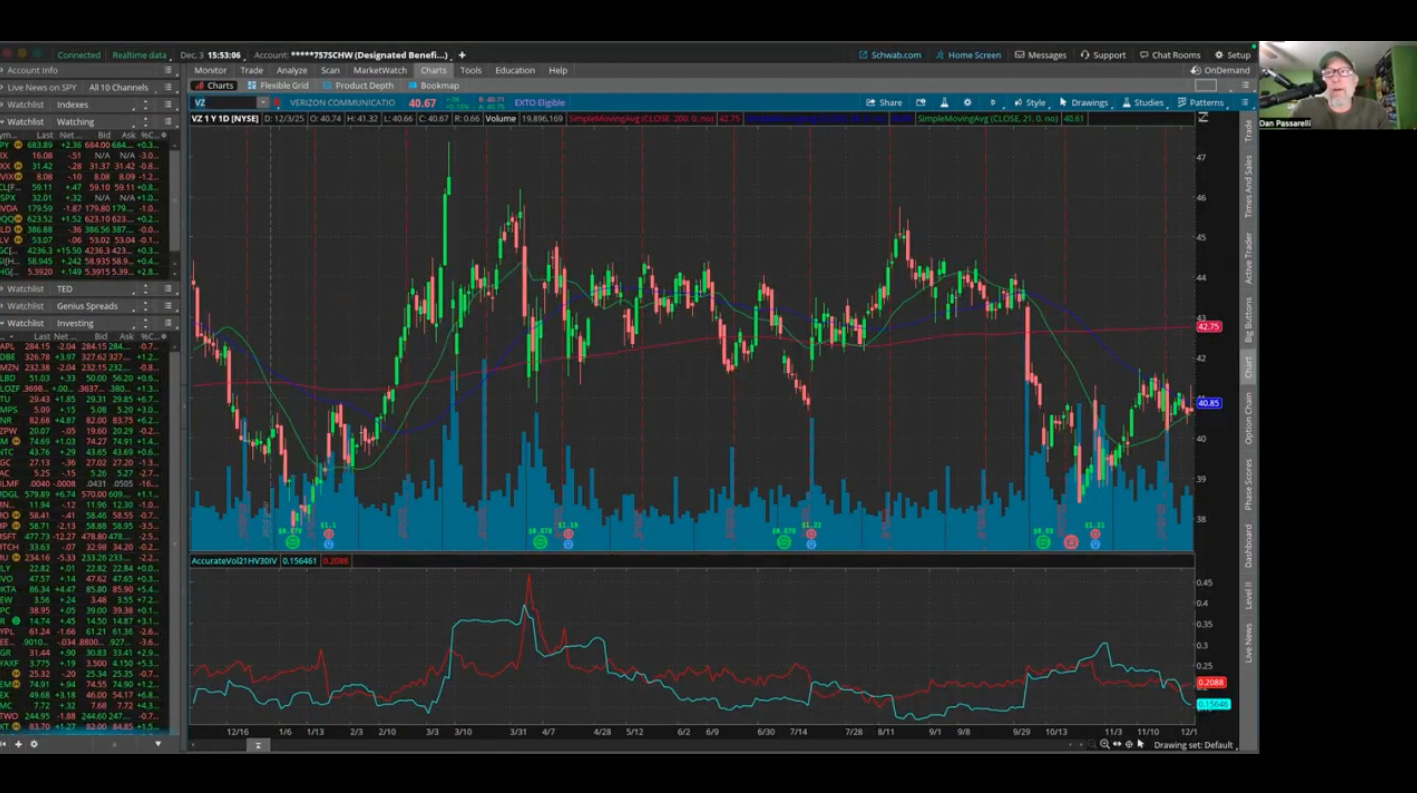1417x793 pixels.
Task: Open the symbol dropdown next to VZ
Action: (263, 102)
